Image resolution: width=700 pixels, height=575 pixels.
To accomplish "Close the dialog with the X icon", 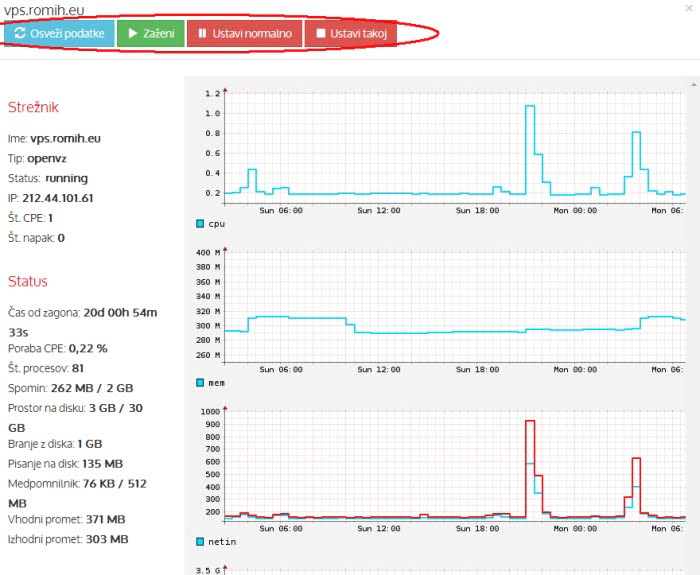I will pyautogui.click(x=689, y=8).
